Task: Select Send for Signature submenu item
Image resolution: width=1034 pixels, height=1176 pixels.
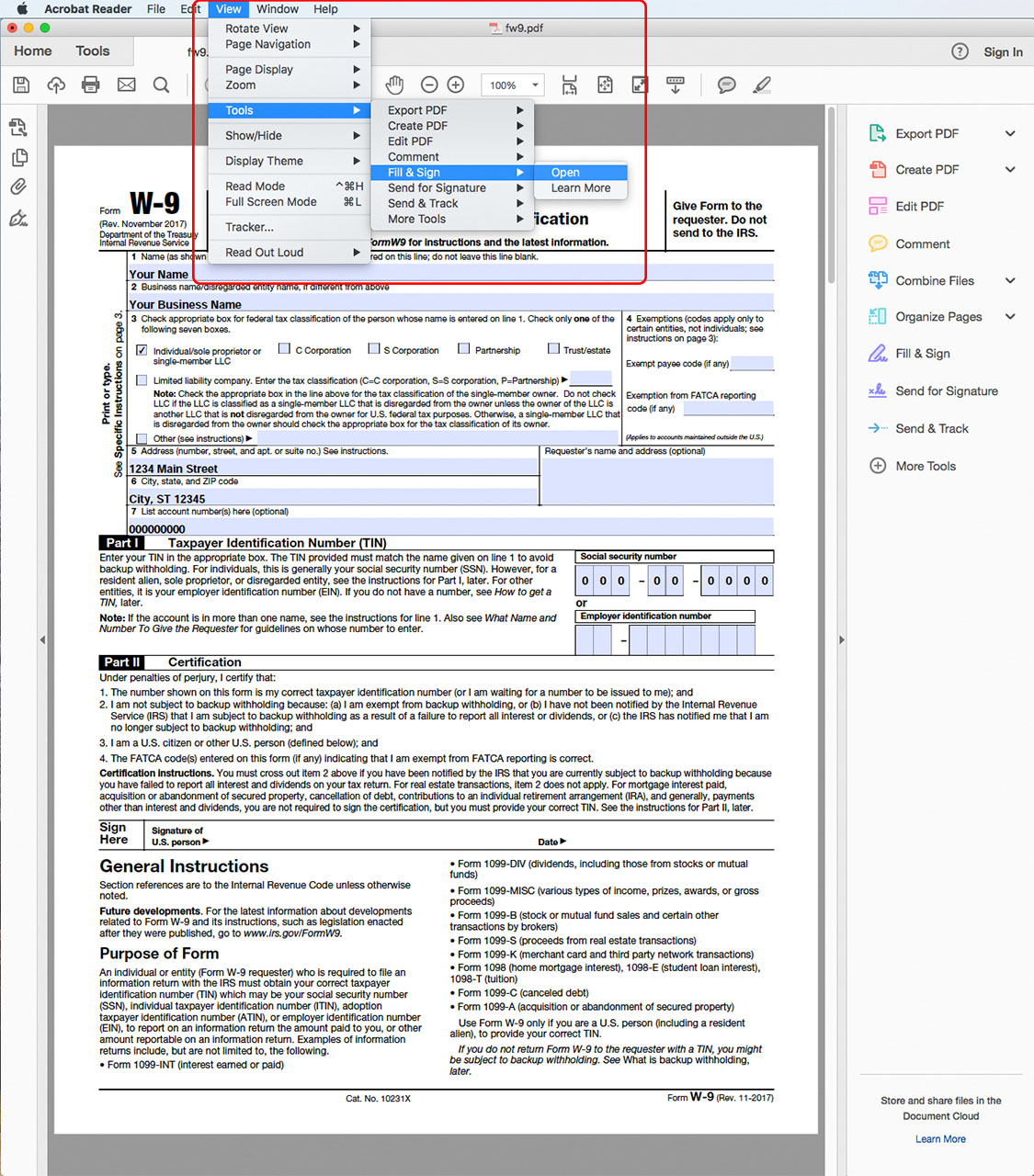Action: (452, 188)
